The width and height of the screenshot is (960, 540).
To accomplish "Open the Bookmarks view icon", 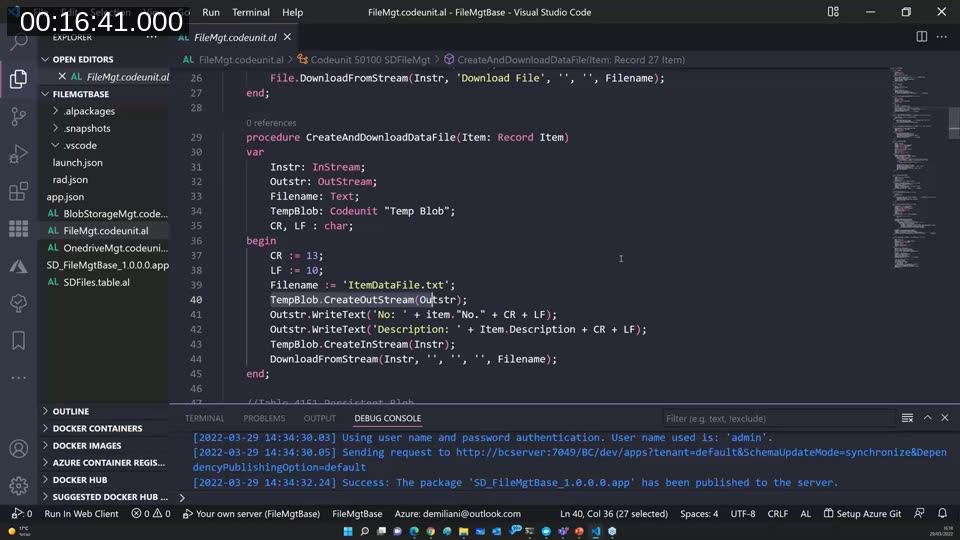I will pyautogui.click(x=18, y=340).
